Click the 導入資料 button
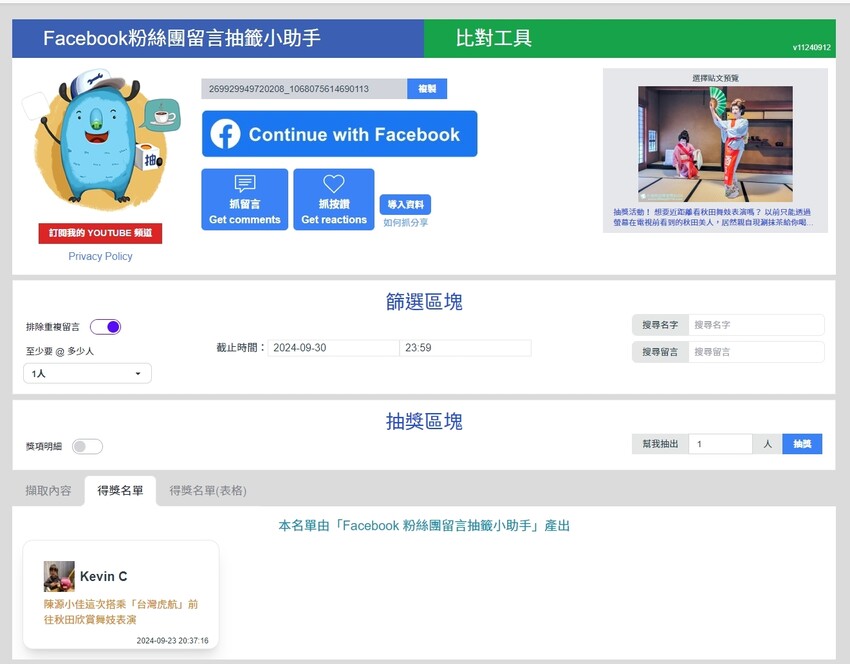Image resolution: width=850 pixels, height=664 pixels. point(405,204)
